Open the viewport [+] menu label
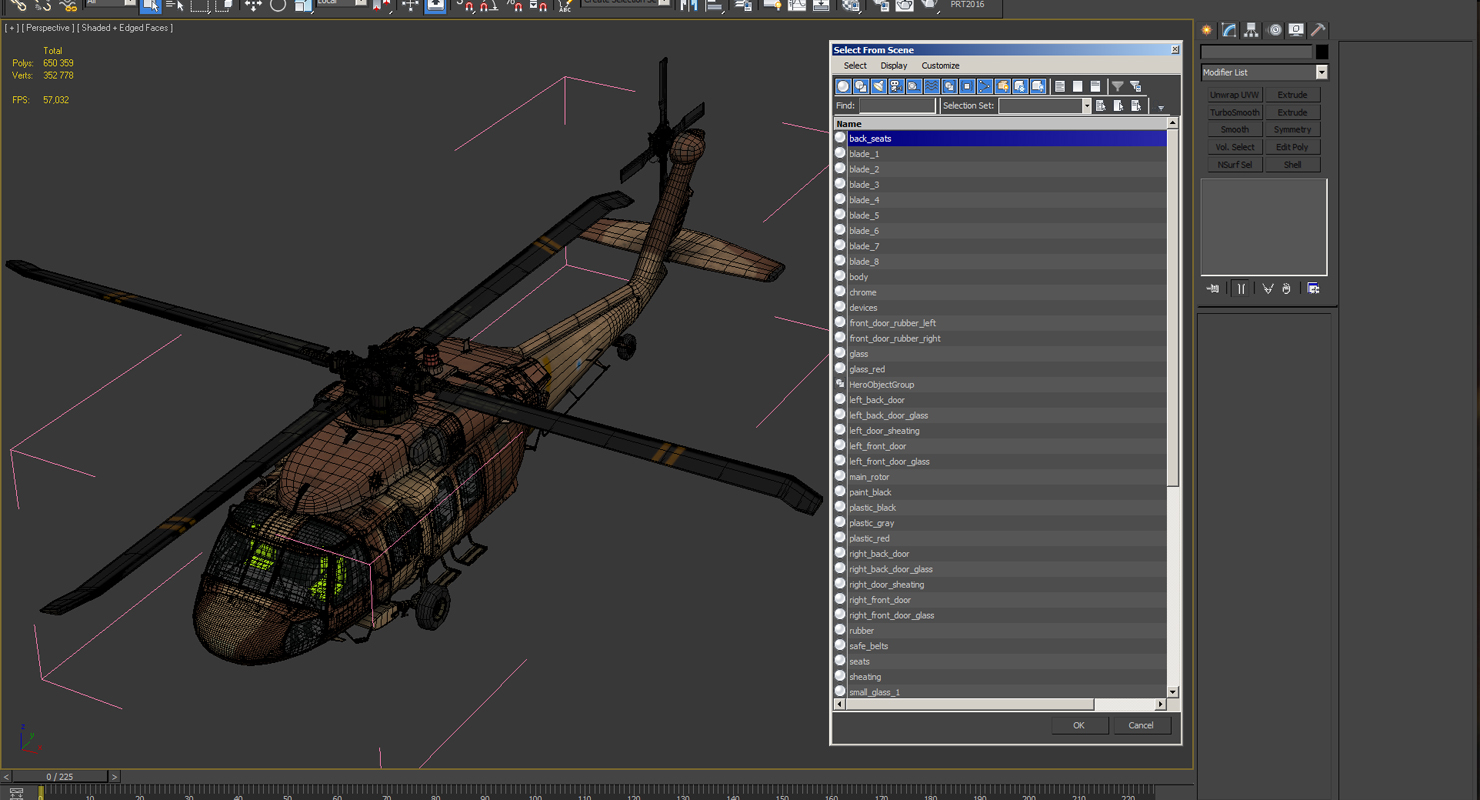The height and width of the screenshot is (800, 1480). 12,28
